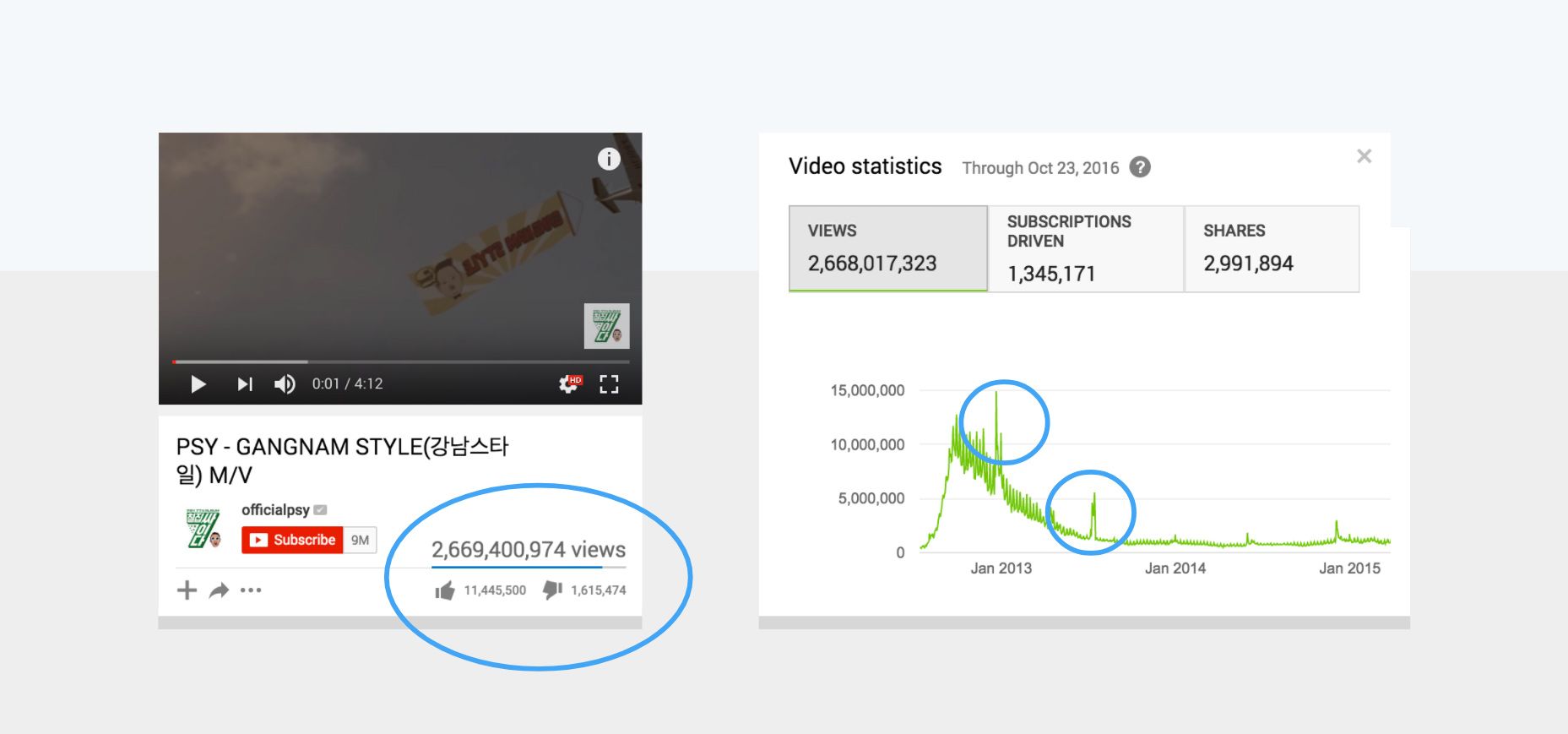Select the SUBSCRIPTIONS DRIVEN tab
Image resolution: width=1568 pixels, height=734 pixels.
pyautogui.click(x=1086, y=248)
